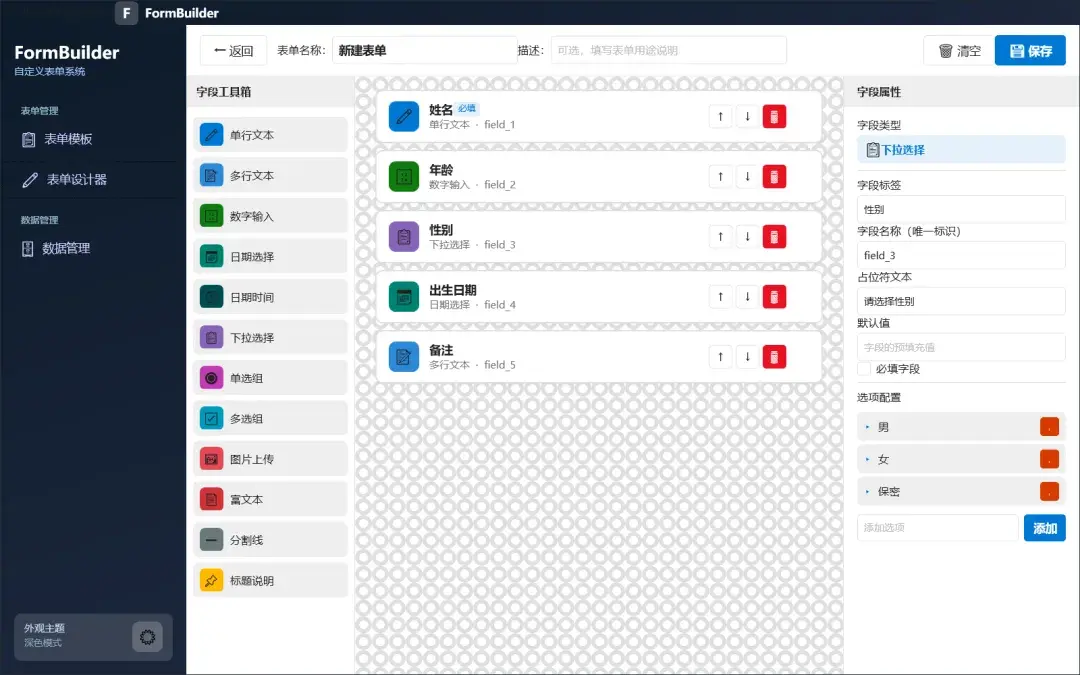The width and height of the screenshot is (1080, 675).
Task: Click the 下拉选择 field type display
Action: coord(961,149)
